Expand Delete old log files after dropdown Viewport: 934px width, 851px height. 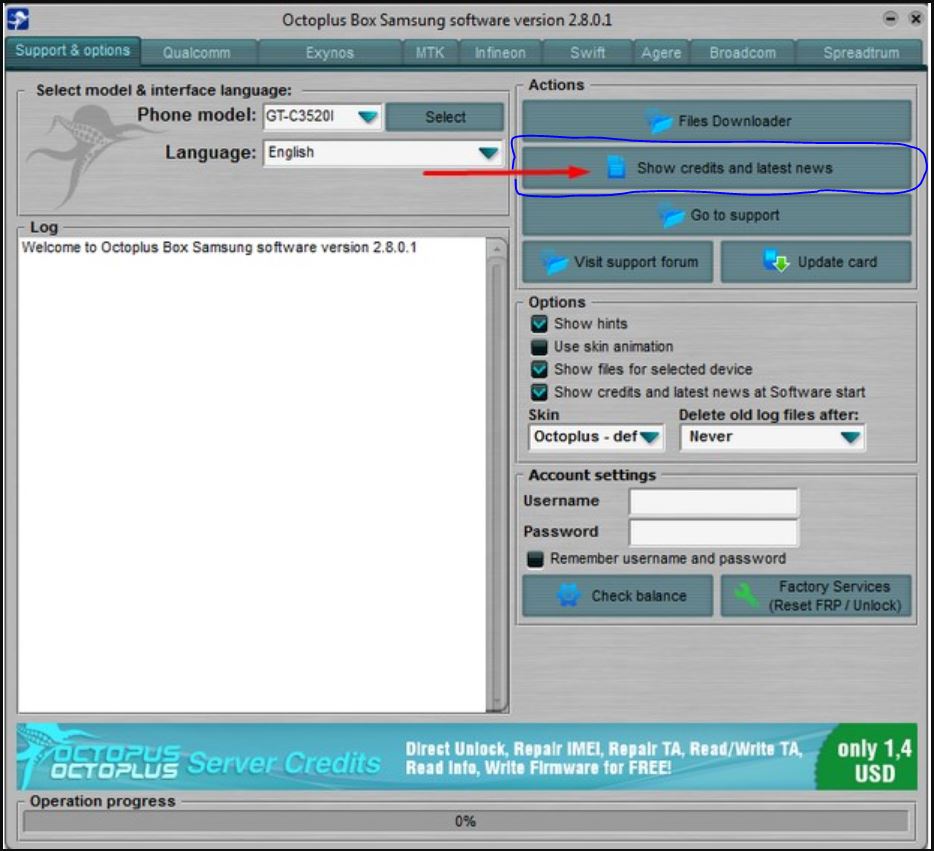772,437
